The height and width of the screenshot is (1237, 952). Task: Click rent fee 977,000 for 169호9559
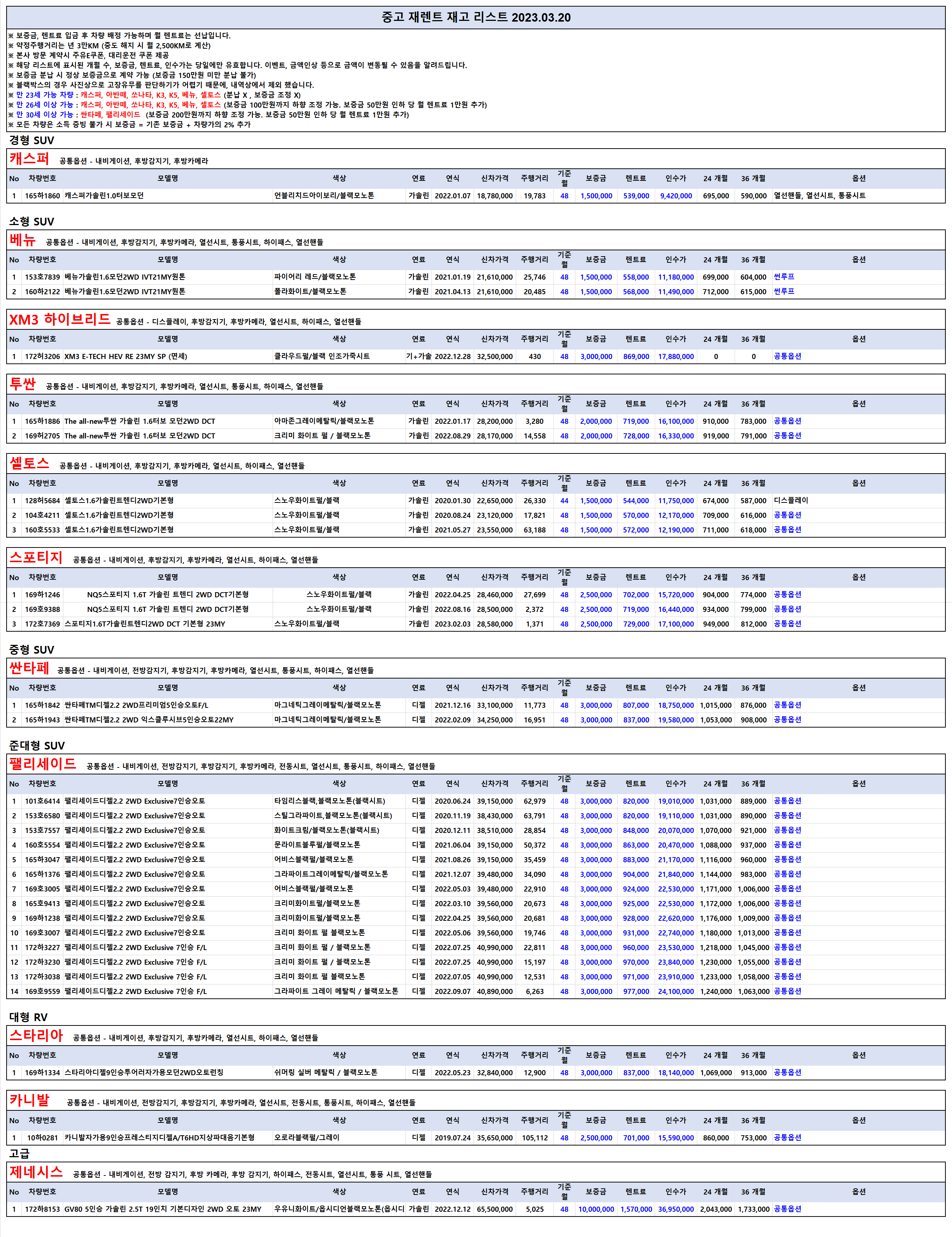[x=636, y=992]
